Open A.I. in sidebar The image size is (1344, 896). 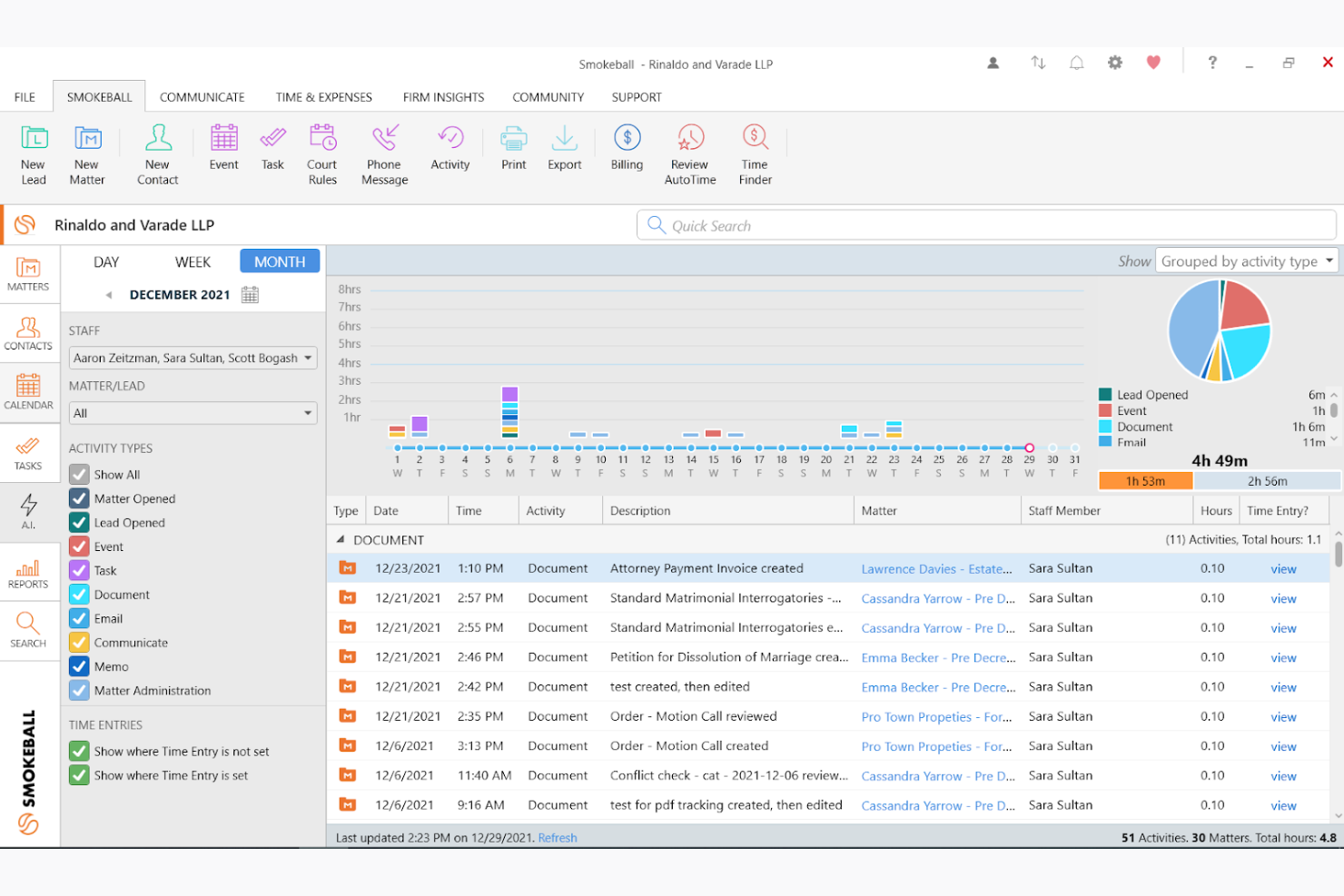point(28,512)
